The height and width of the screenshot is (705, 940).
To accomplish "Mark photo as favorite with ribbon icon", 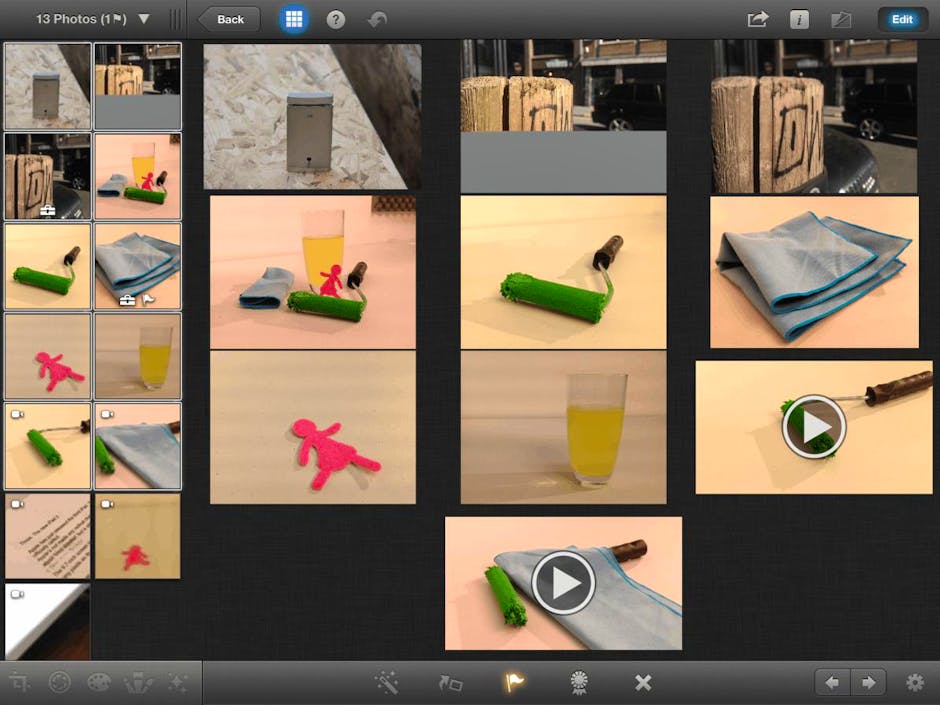I will tap(579, 683).
